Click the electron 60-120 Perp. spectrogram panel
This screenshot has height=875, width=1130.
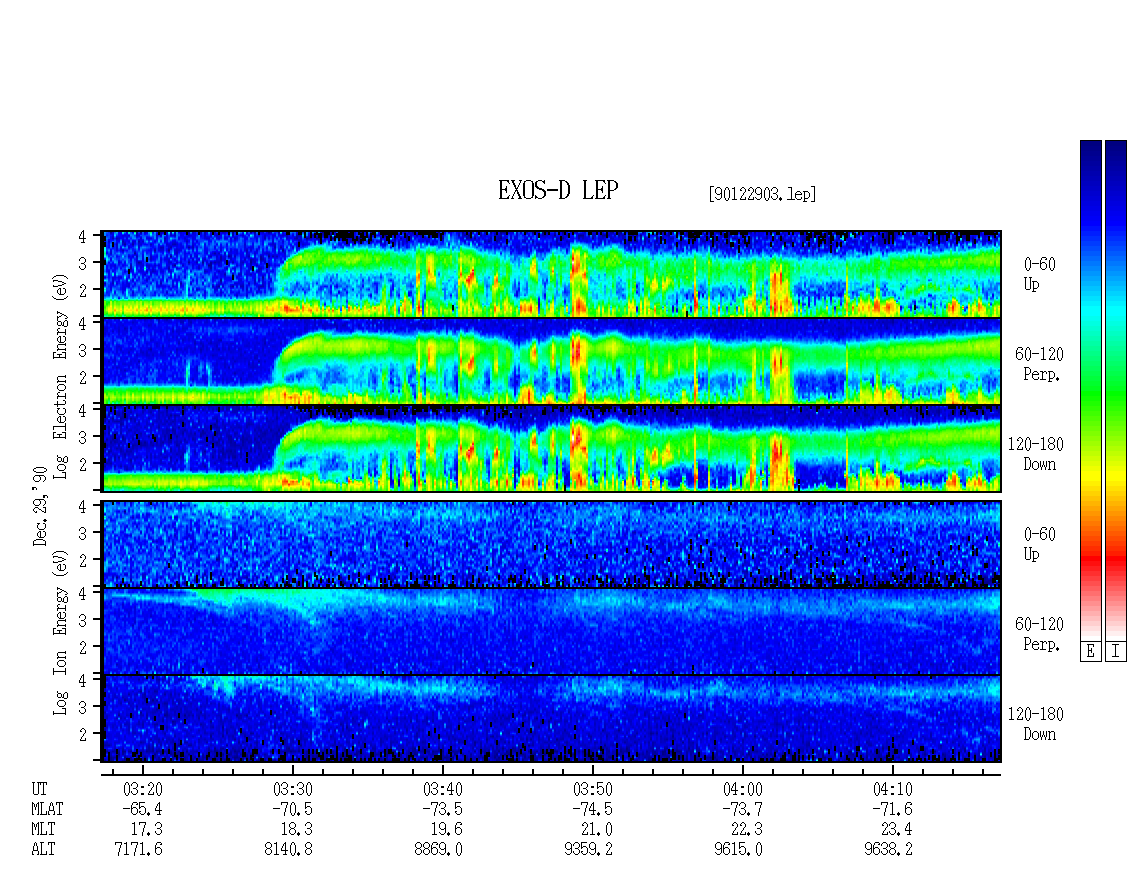[x=552, y=361]
